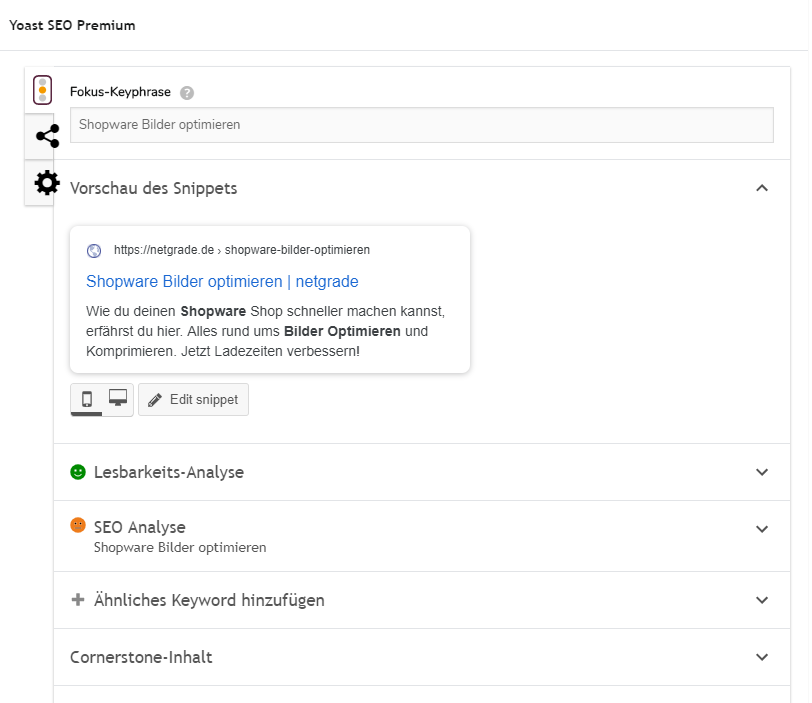This screenshot has width=812, height=703.
Task: Open the SEO traffic light tab
Action: [x=41, y=90]
